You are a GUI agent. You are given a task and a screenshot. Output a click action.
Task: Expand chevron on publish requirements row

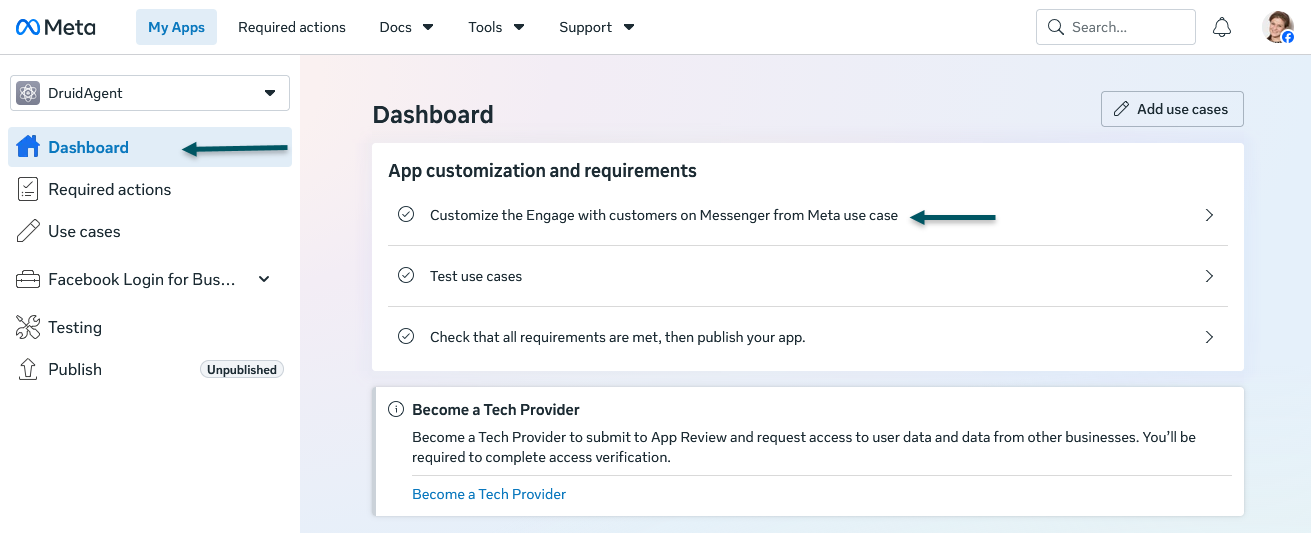pos(1209,337)
